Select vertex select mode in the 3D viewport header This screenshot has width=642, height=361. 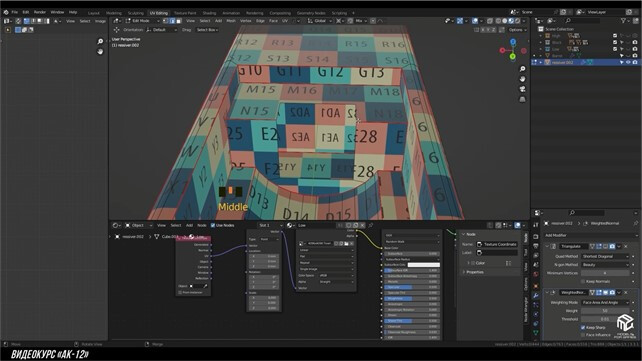tap(166, 20)
